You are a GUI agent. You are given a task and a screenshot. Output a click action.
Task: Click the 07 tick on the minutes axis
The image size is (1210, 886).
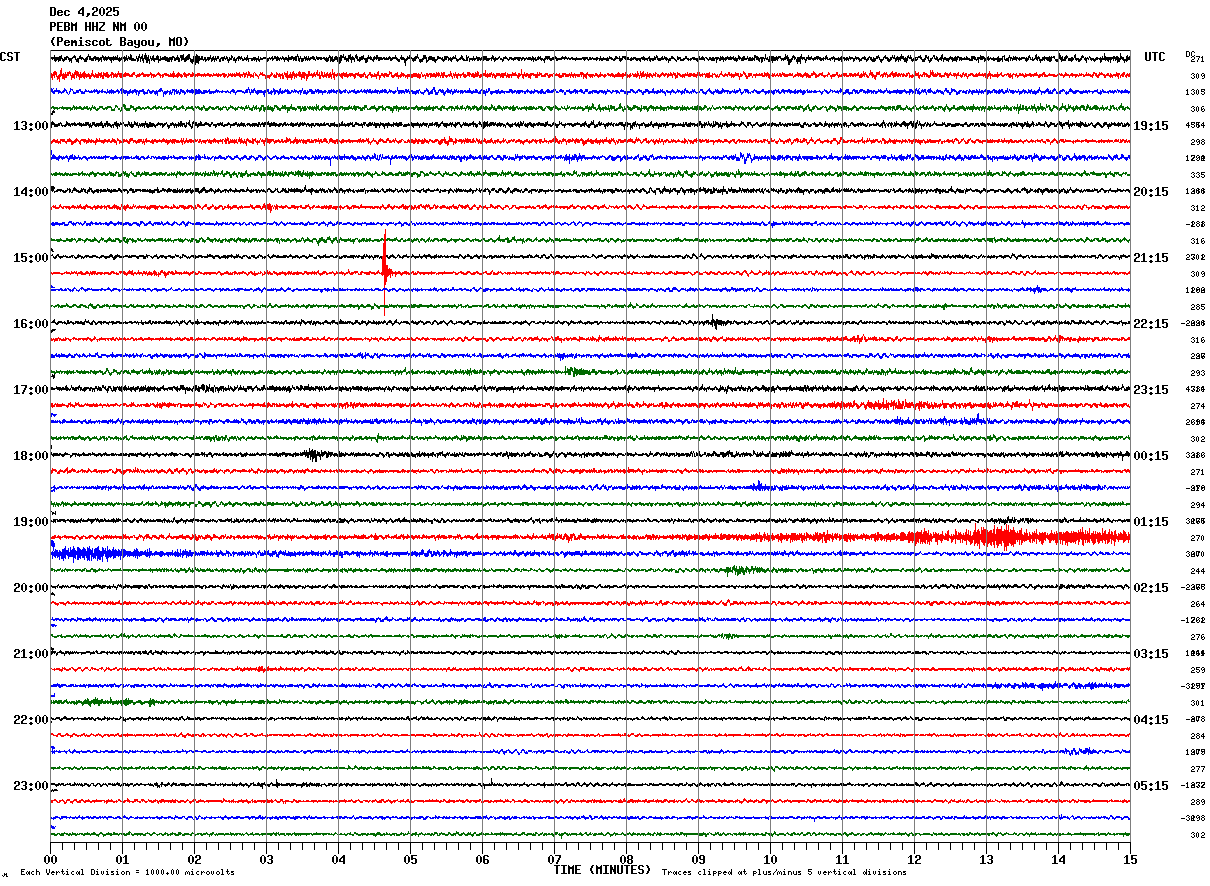pyautogui.click(x=554, y=859)
